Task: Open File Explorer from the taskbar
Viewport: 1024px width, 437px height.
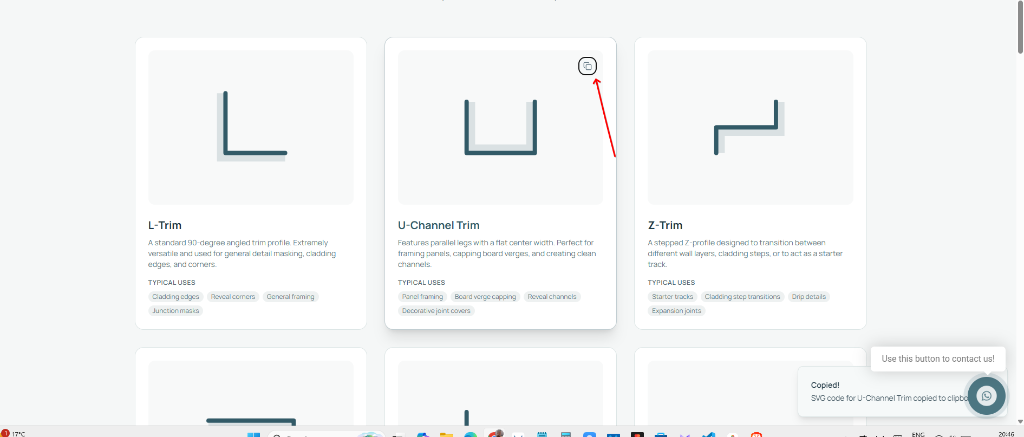Action: (x=446, y=435)
